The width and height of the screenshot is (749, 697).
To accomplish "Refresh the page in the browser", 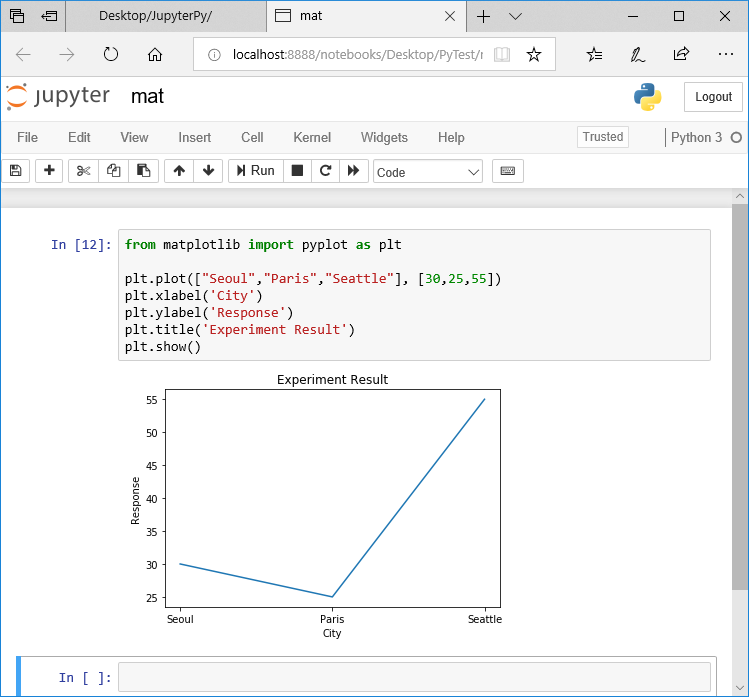I will 110,54.
